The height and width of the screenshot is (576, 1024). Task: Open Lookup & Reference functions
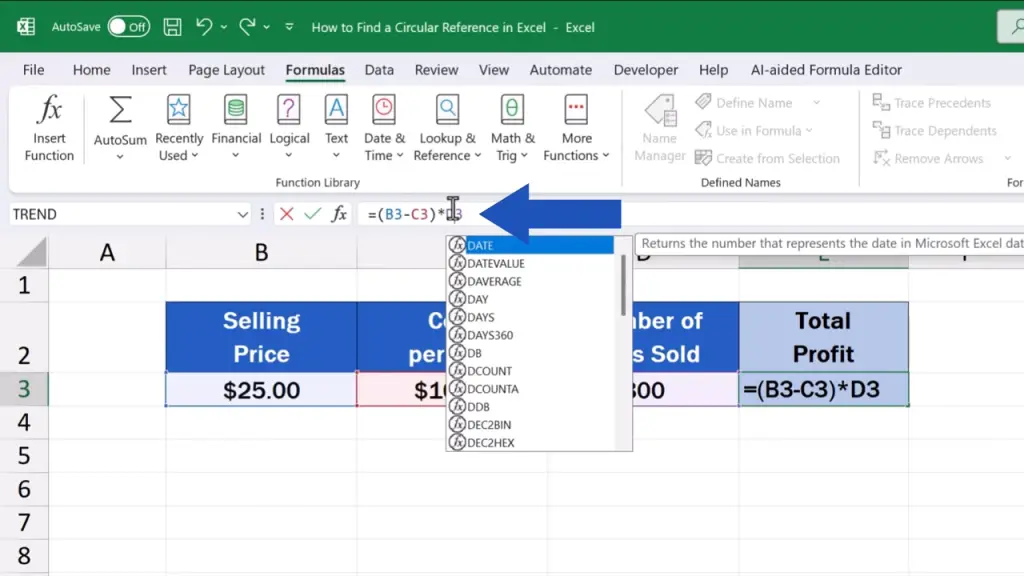(448, 110)
